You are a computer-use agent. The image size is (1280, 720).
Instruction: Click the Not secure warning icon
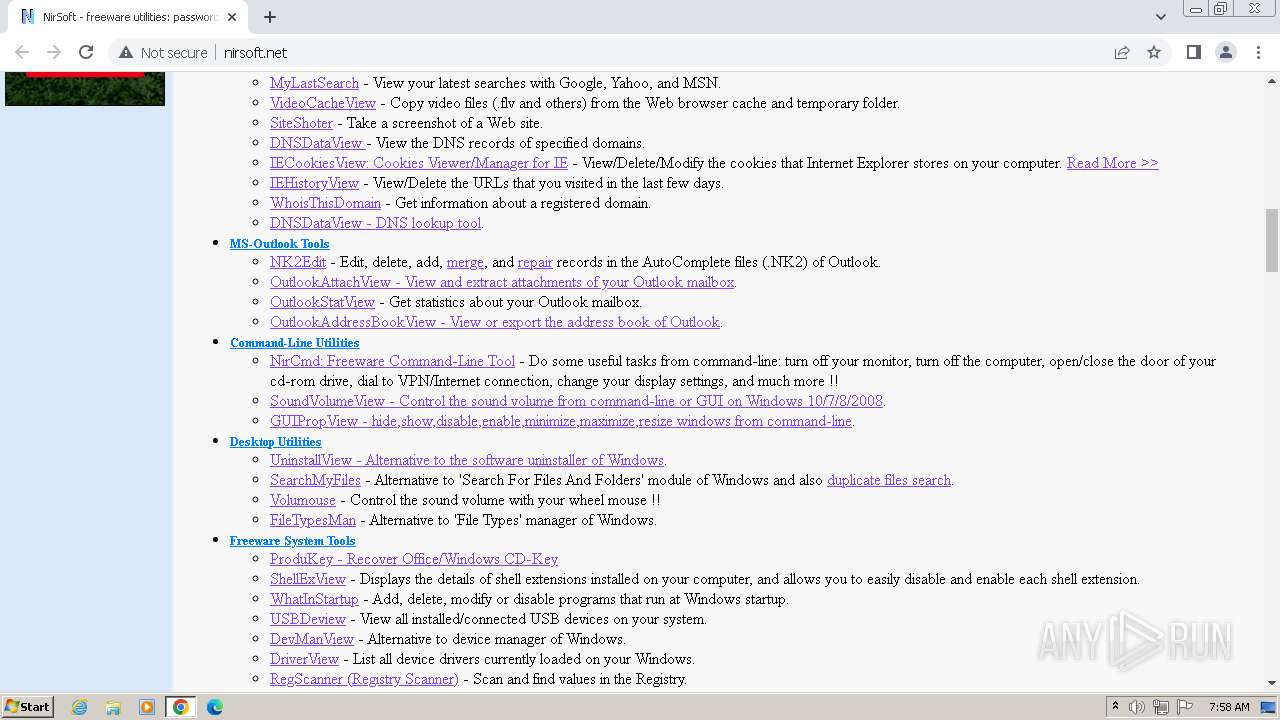coord(126,52)
